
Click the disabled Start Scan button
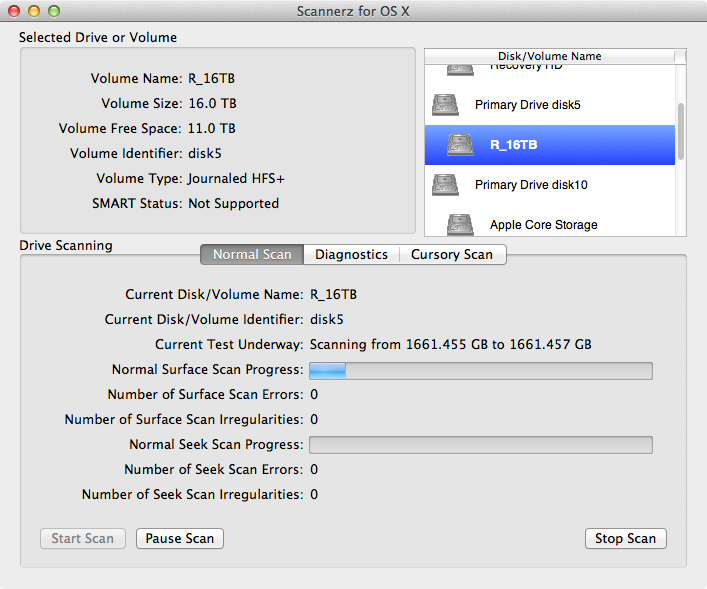pyautogui.click(x=83, y=538)
